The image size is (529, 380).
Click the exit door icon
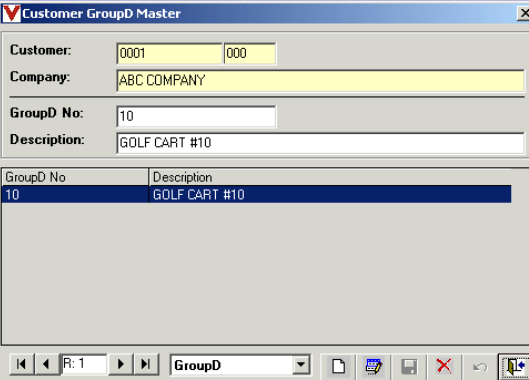515,366
